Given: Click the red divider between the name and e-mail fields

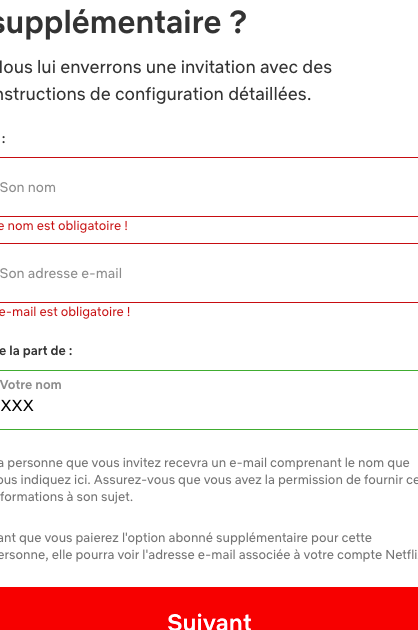Looking at the screenshot, I should [x=209, y=243].
